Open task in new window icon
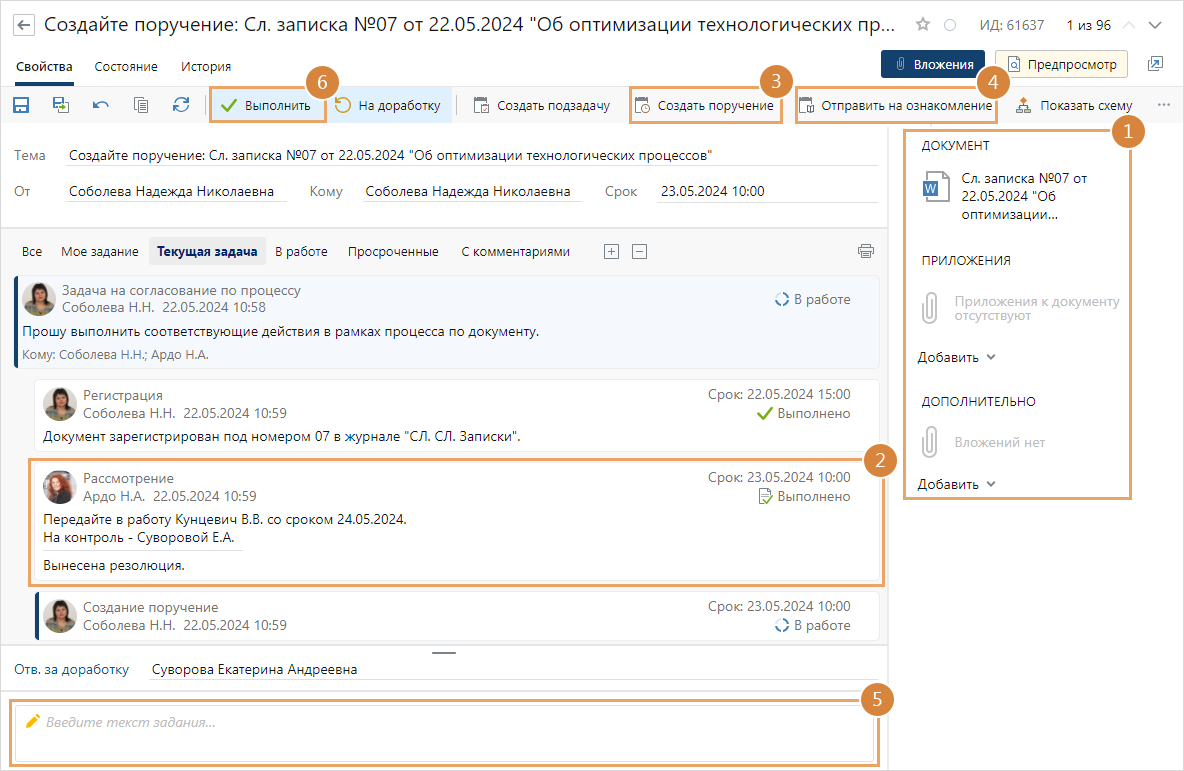This screenshot has width=1184, height=771. click(1155, 64)
